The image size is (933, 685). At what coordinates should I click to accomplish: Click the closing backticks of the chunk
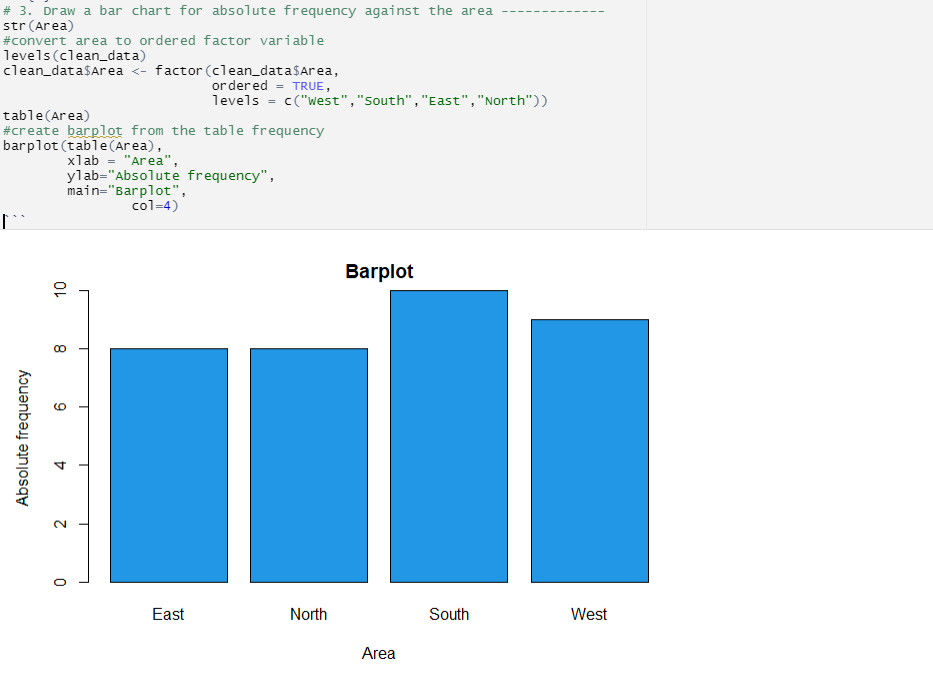click(14, 219)
